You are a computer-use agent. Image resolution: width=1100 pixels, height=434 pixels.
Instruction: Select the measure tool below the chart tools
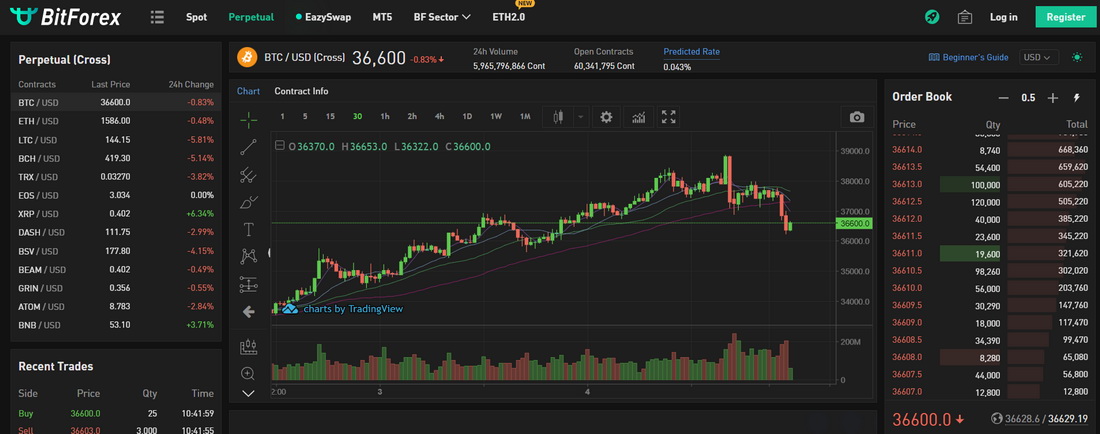[x=248, y=346]
